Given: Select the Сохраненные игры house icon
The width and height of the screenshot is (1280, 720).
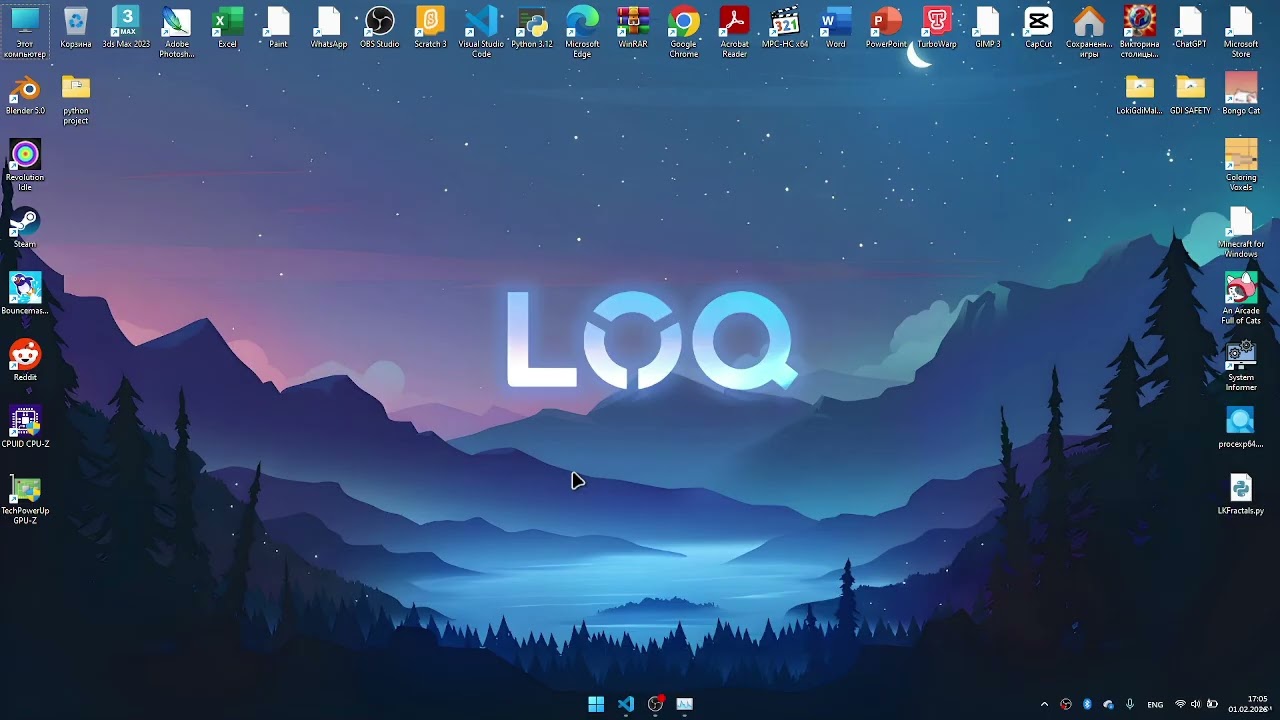Looking at the screenshot, I should (1089, 32).
